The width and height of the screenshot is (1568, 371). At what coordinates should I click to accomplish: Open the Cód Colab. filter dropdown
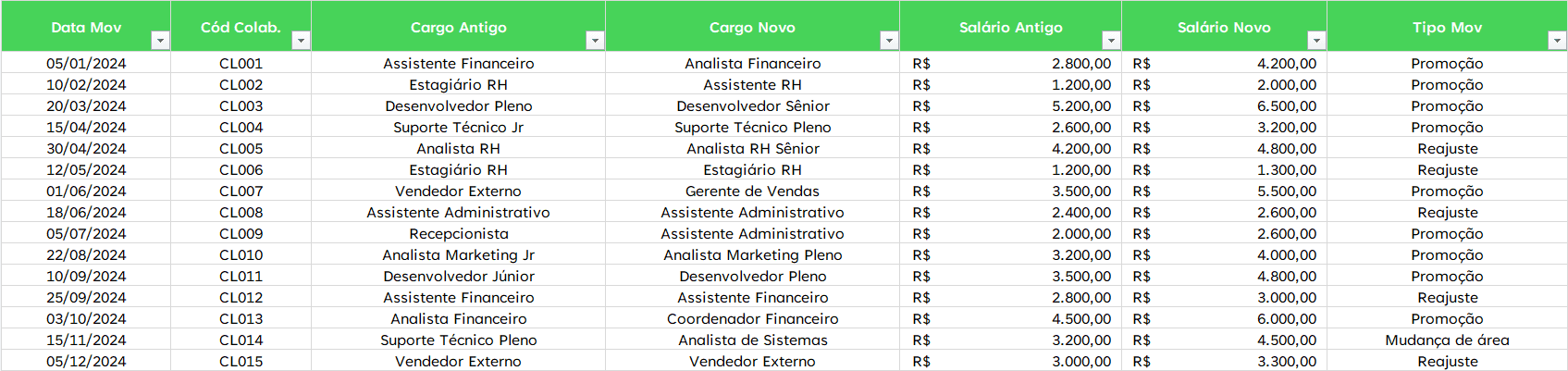pos(300,41)
